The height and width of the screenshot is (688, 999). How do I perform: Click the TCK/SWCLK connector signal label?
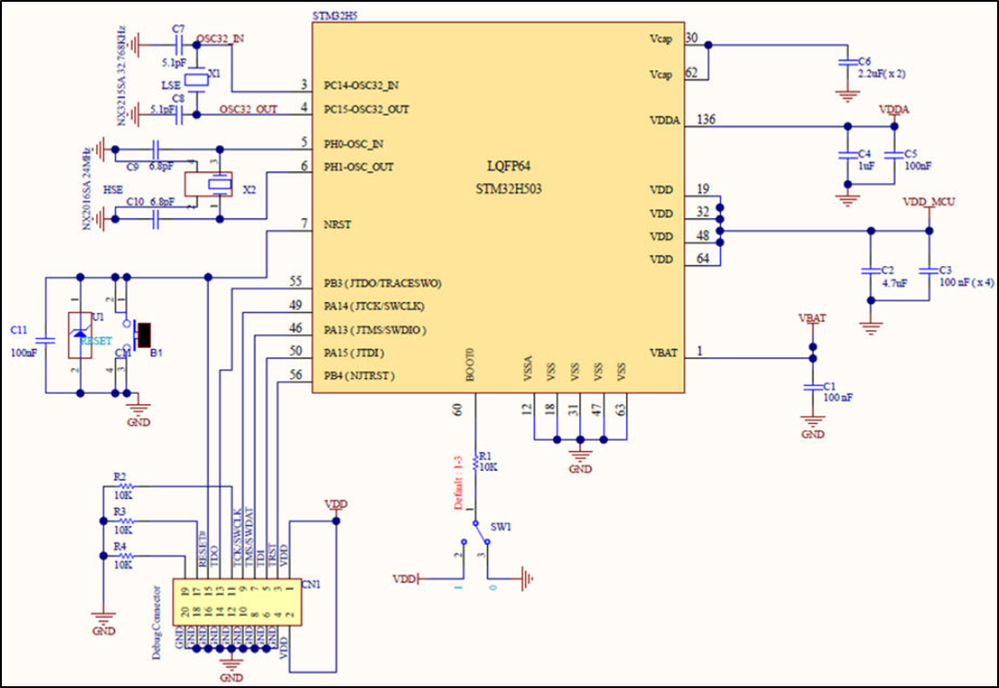(x=237, y=538)
